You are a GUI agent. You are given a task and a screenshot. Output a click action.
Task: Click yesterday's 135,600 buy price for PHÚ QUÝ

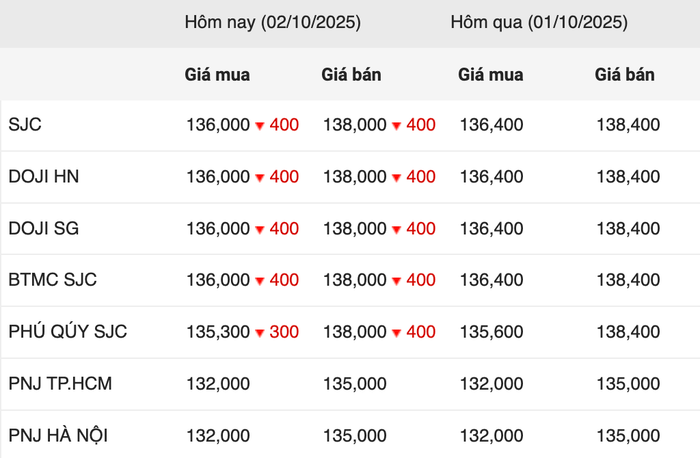pos(491,332)
